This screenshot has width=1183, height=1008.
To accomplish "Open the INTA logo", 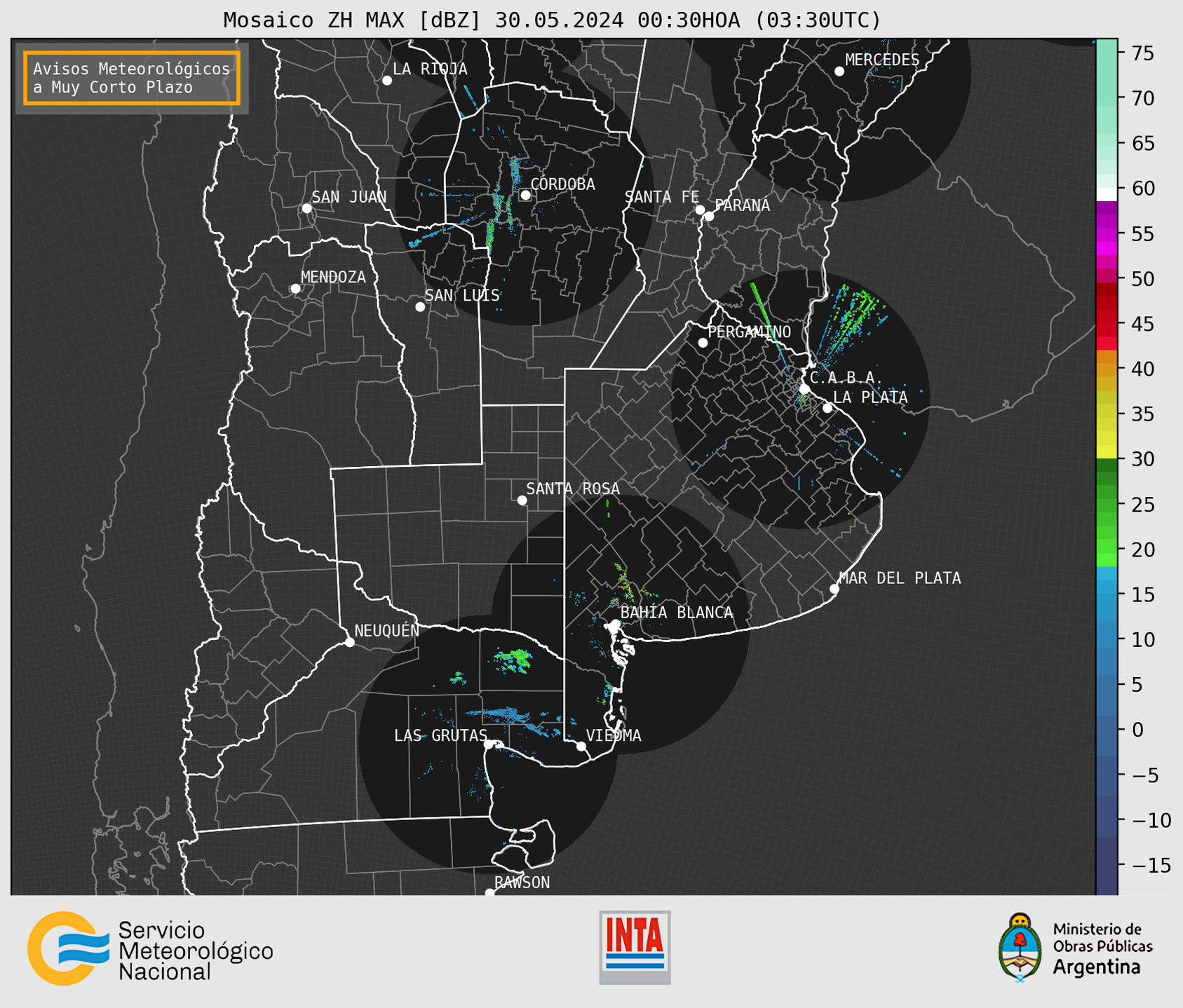I will tap(635, 947).
